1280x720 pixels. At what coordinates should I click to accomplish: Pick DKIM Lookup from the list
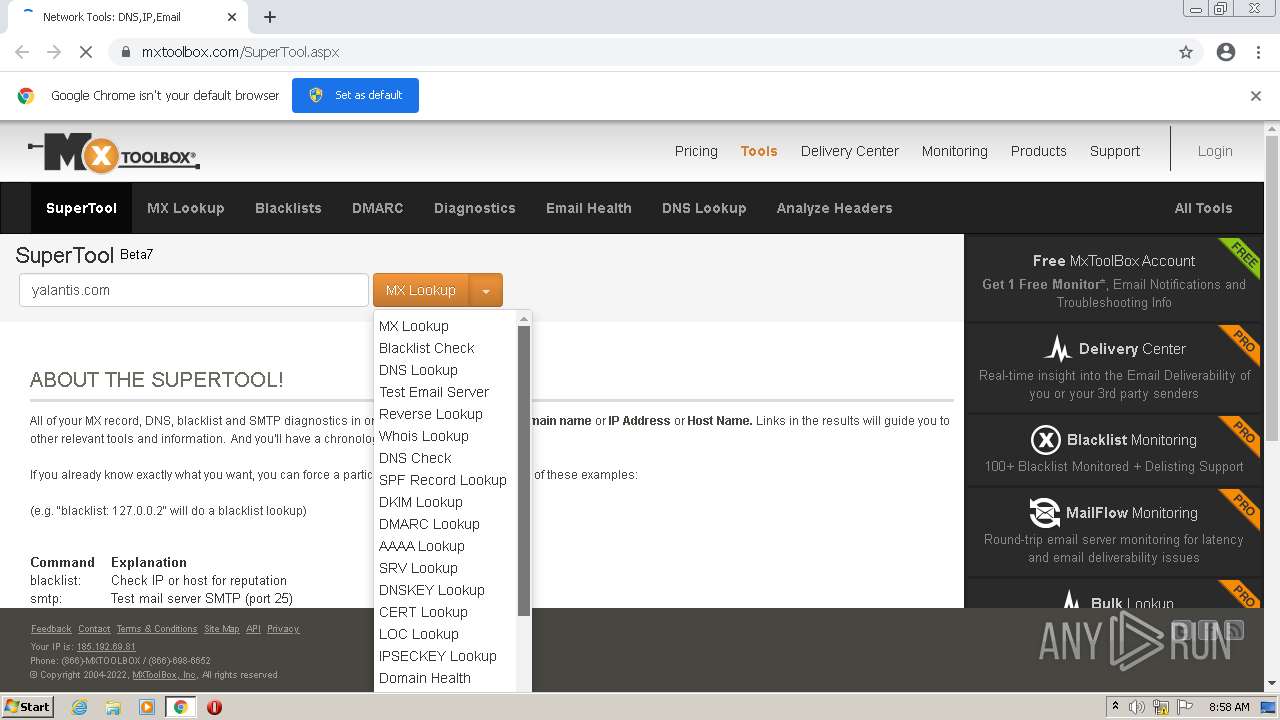click(421, 502)
